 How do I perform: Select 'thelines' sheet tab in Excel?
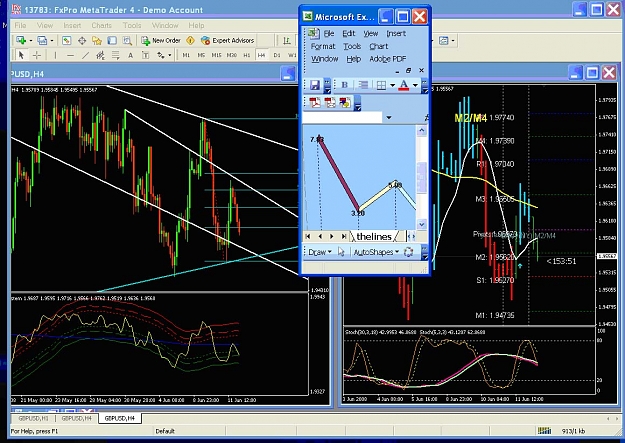(x=374, y=236)
